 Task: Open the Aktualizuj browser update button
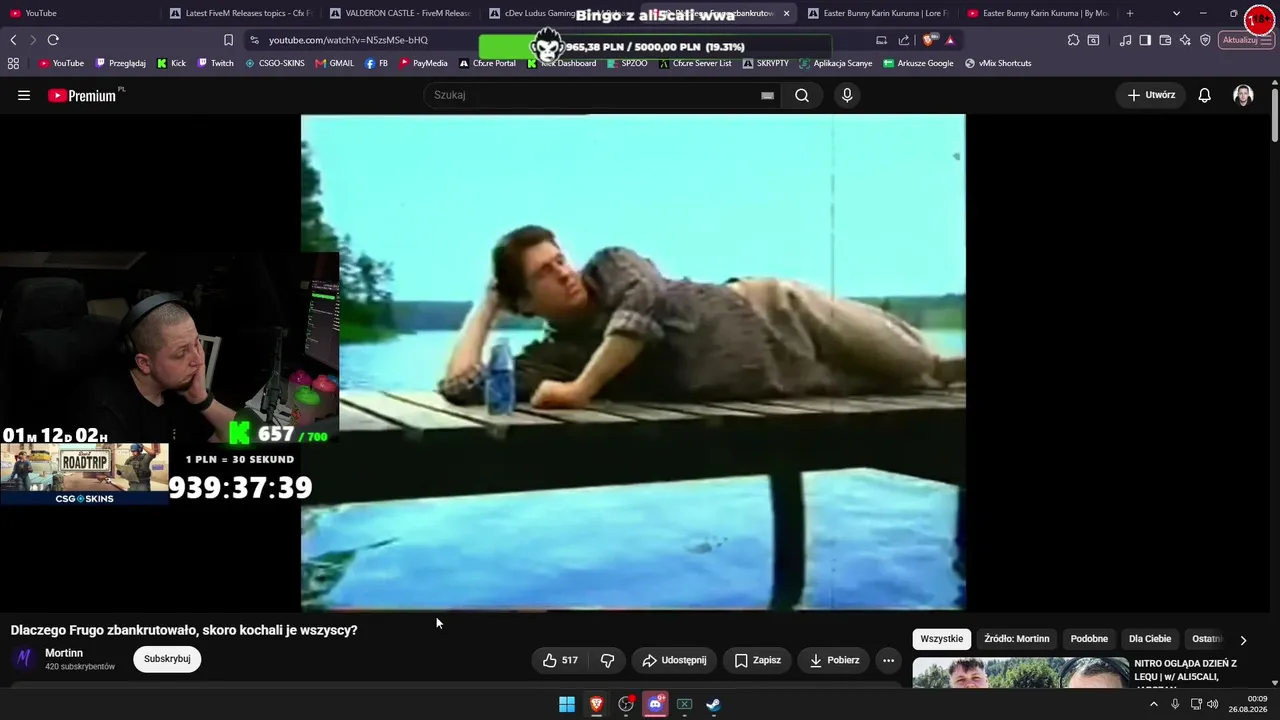click(1246, 40)
